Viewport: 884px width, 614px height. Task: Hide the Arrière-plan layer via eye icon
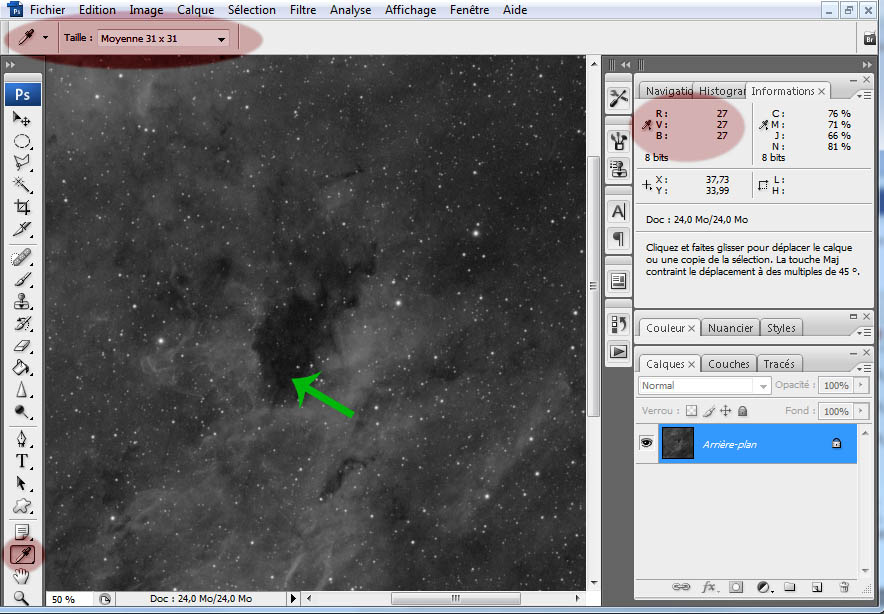647,443
